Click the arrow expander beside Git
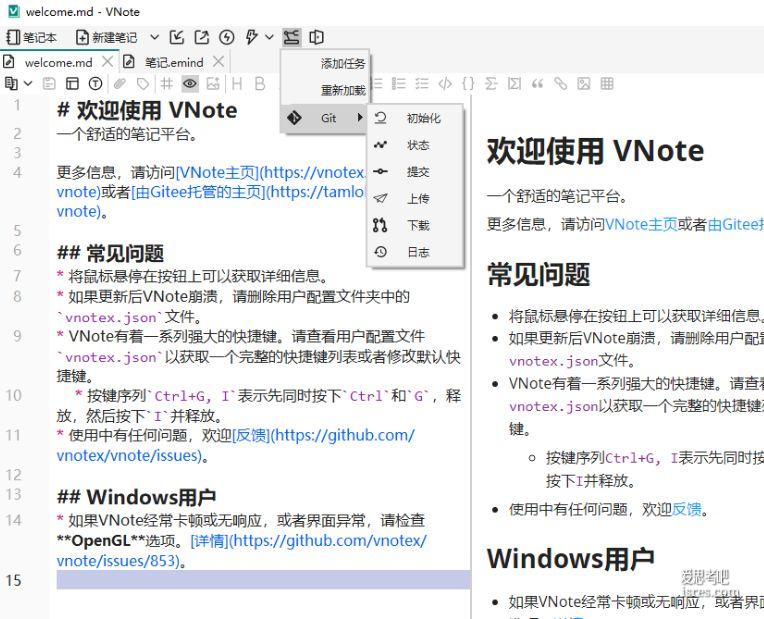The width and height of the screenshot is (764, 619). 360,117
